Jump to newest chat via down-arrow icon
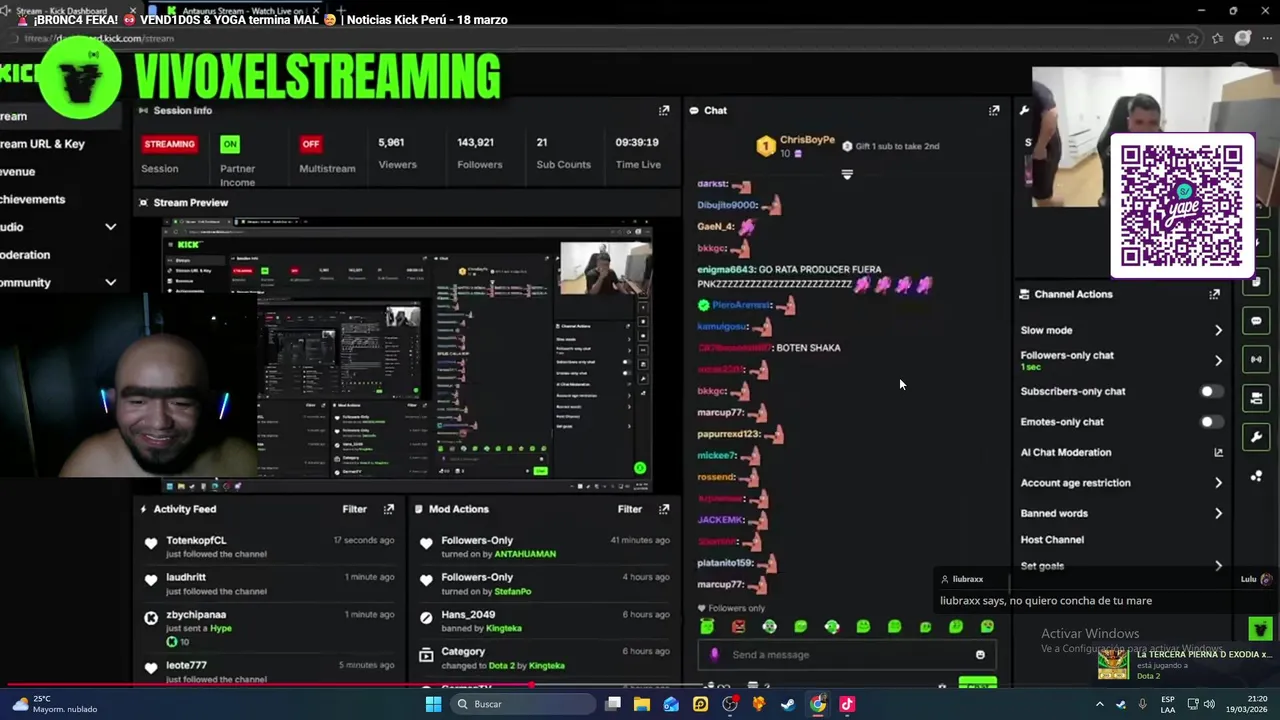This screenshot has width=1280, height=720. (x=847, y=174)
